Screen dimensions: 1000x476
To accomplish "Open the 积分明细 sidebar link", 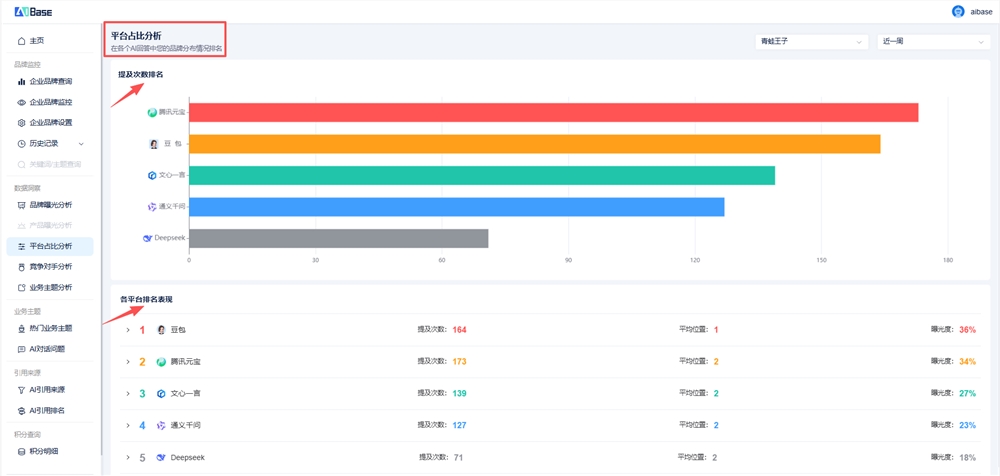I will point(44,452).
